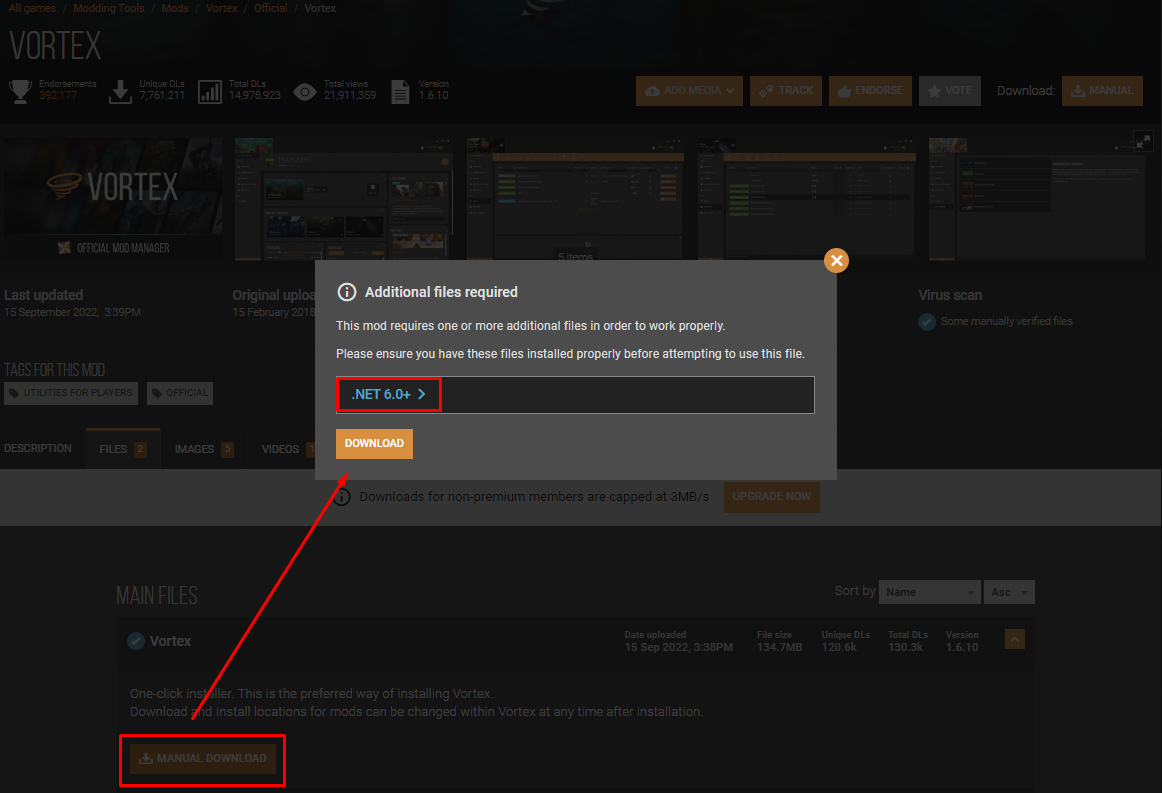Select the Utilities for Players tag
This screenshot has width=1162, height=793.
tap(70, 393)
